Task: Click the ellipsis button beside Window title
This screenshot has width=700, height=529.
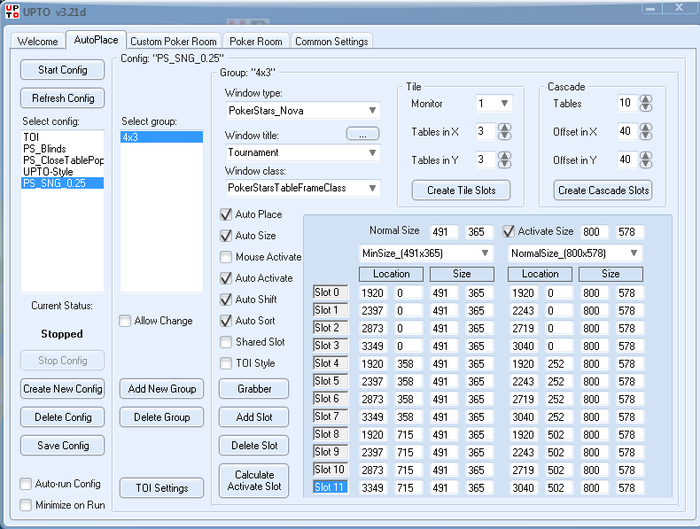Action: pyautogui.click(x=363, y=133)
